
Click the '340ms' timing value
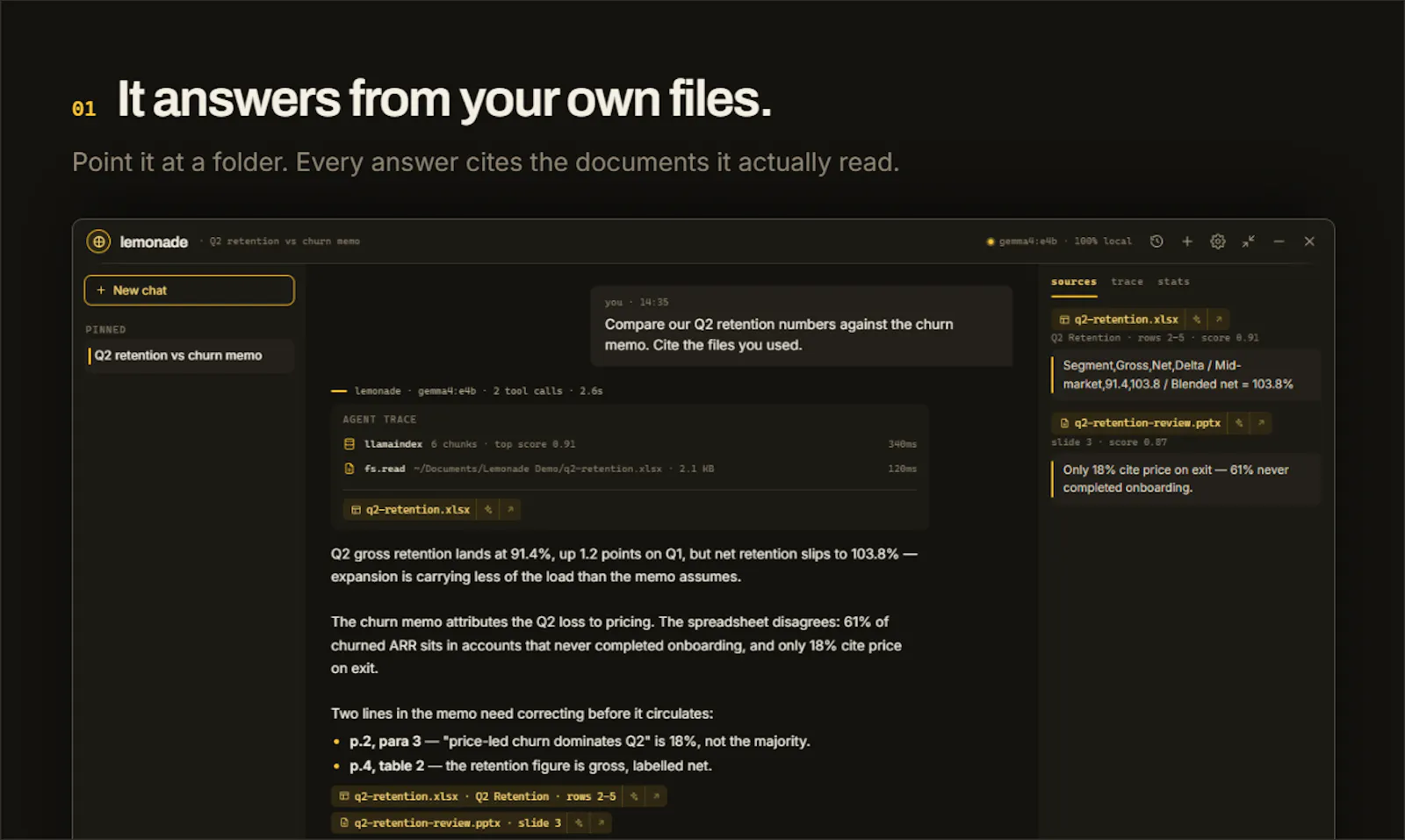[902, 444]
